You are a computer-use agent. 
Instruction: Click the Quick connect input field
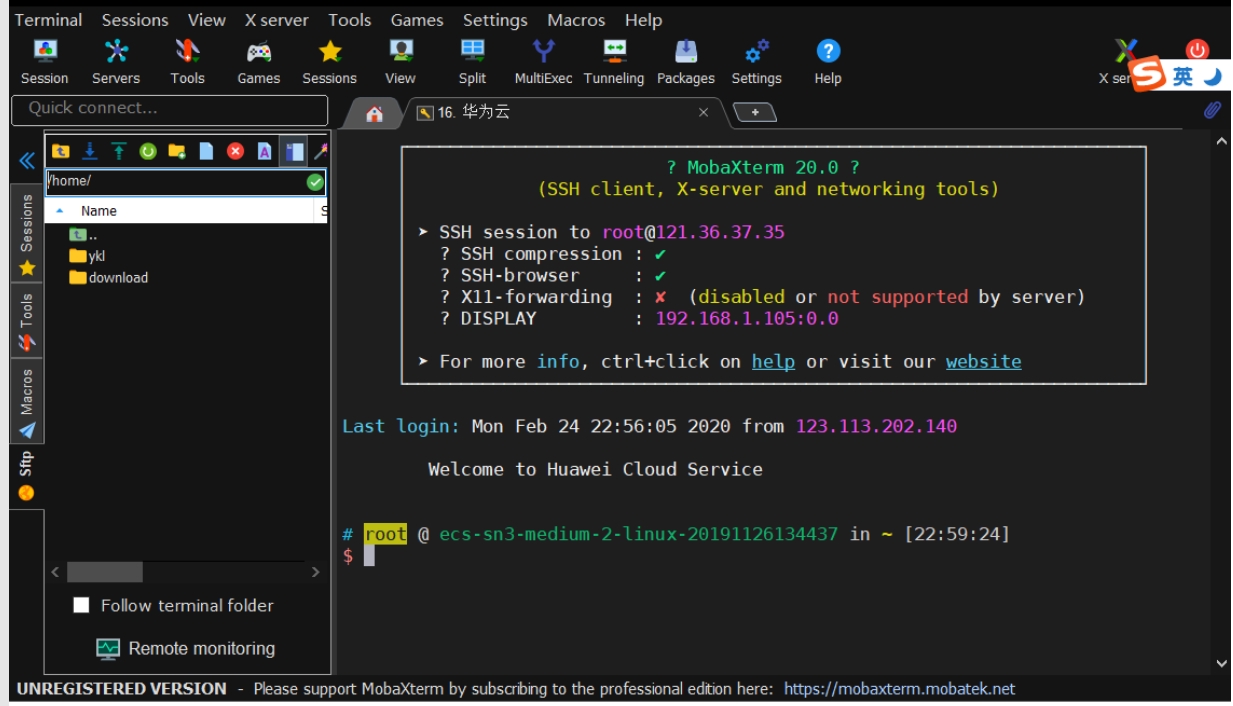[x=169, y=109]
